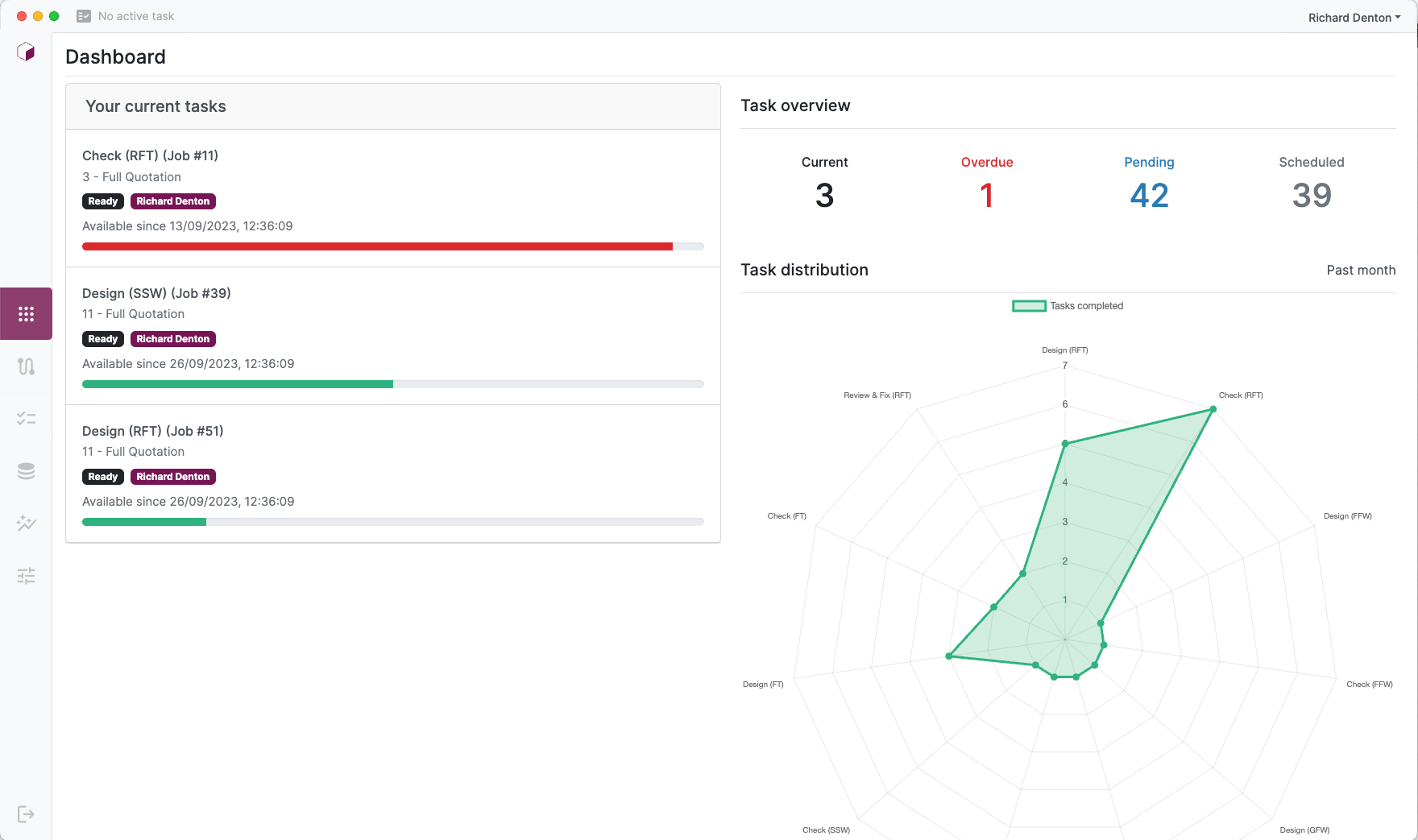The height and width of the screenshot is (840, 1418).
Task: Click the No active task checklist icon
Action: point(84,16)
